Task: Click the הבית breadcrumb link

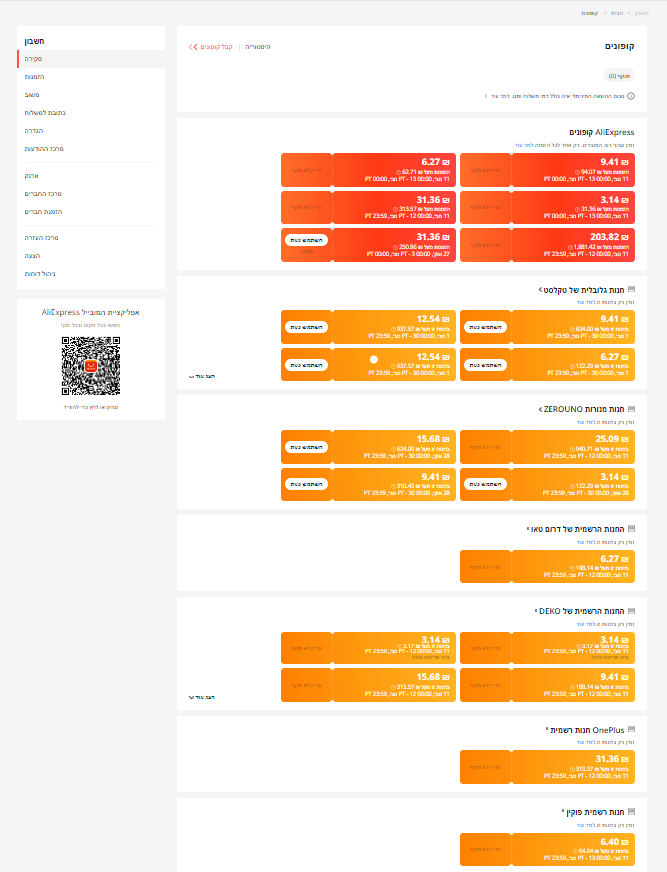Action: 617,13
